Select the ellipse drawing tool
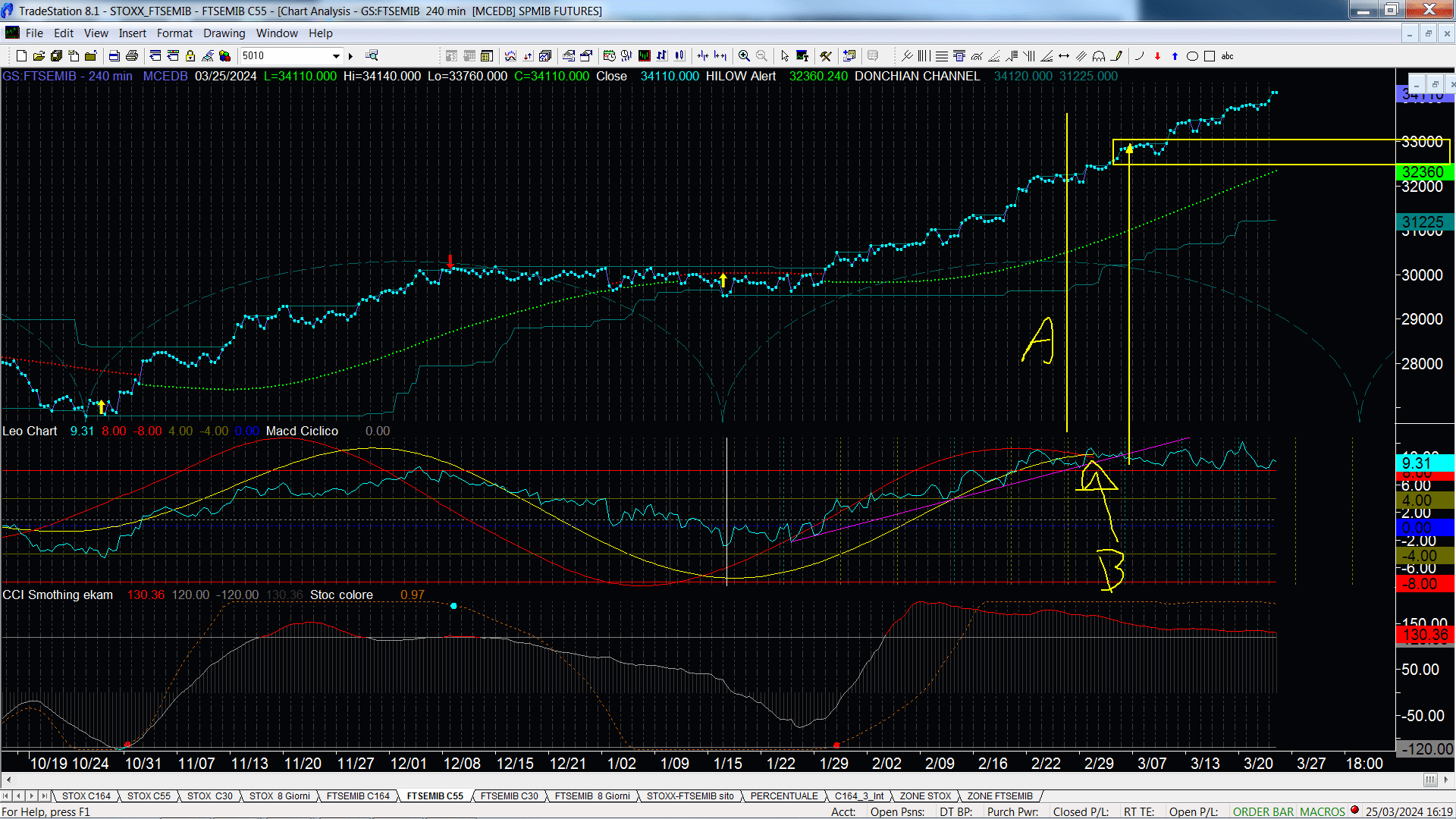 (1192, 56)
